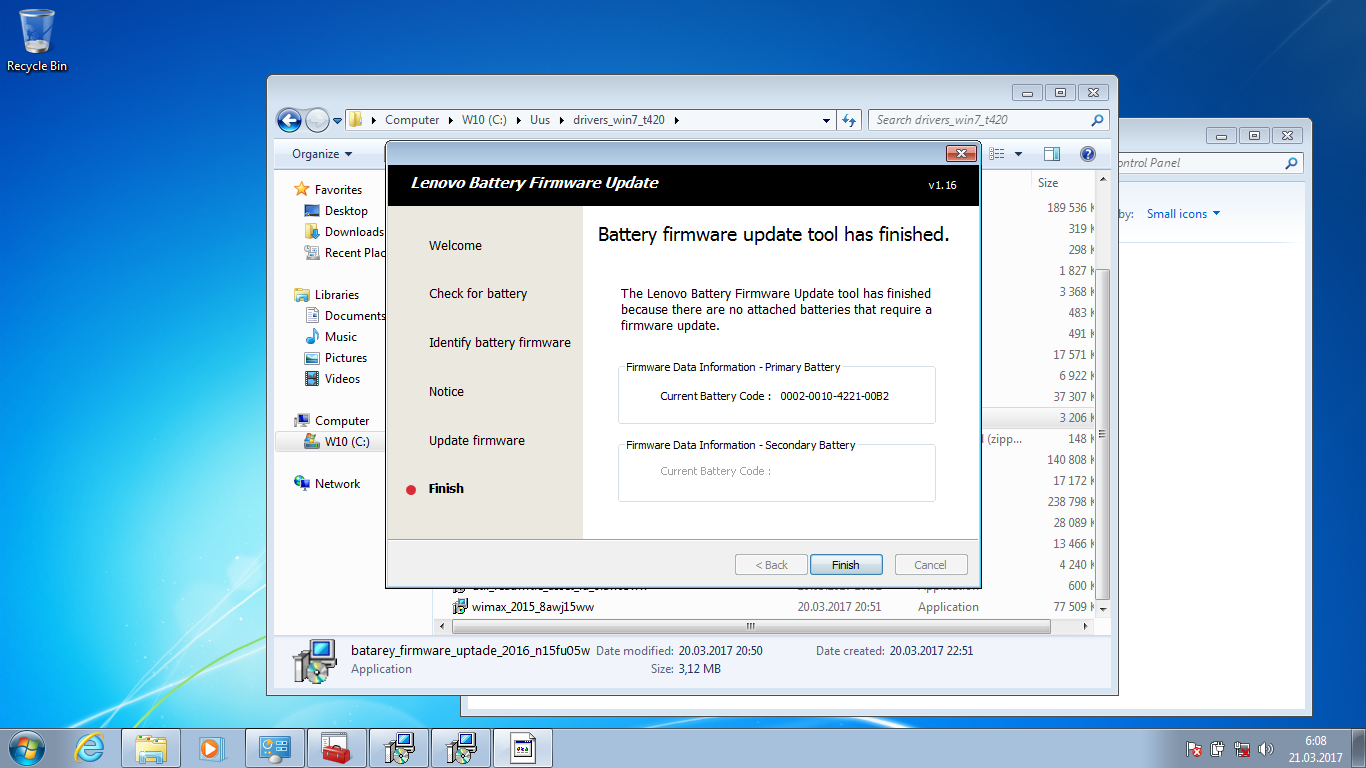Open Windows Explorer from the taskbar

pyautogui.click(x=151, y=748)
